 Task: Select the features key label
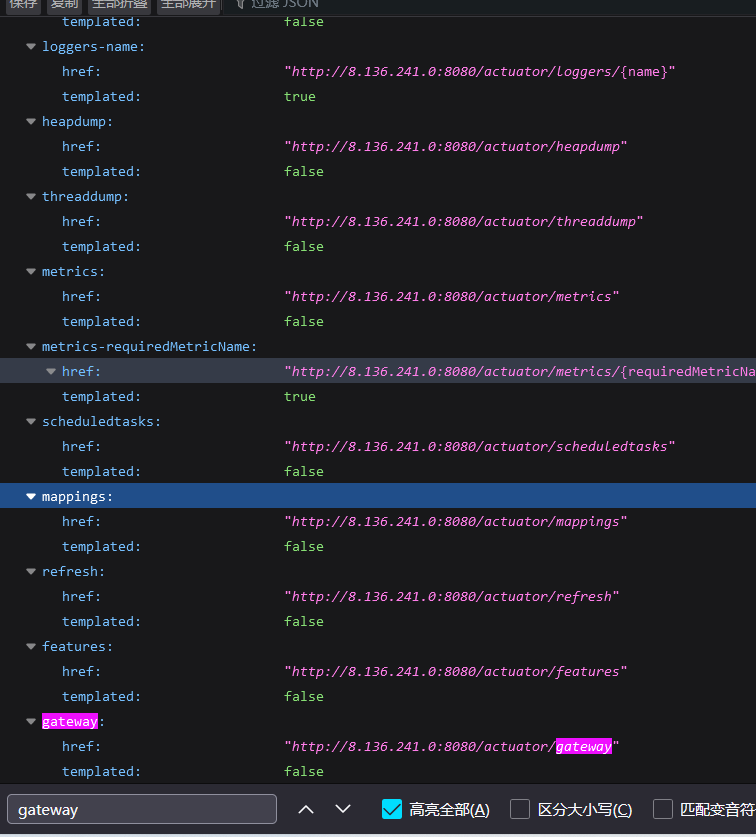coord(77,646)
